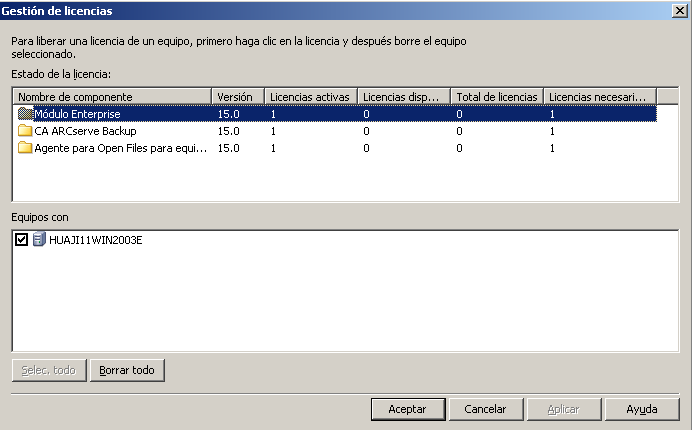Sort by Licencias activas column header
The width and height of the screenshot is (693, 430).
click(x=311, y=97)
